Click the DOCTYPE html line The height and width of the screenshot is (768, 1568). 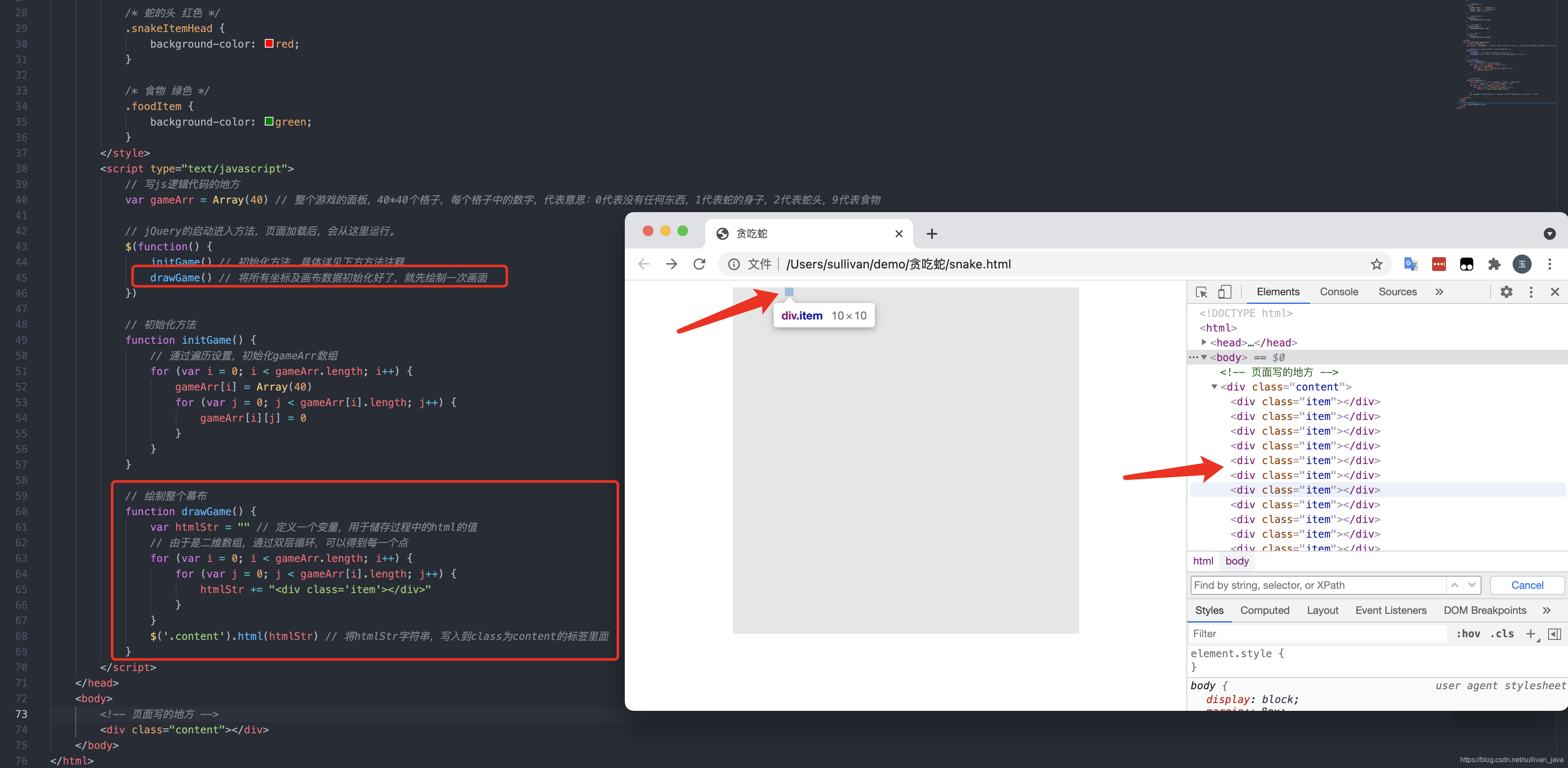point(1245,313)
